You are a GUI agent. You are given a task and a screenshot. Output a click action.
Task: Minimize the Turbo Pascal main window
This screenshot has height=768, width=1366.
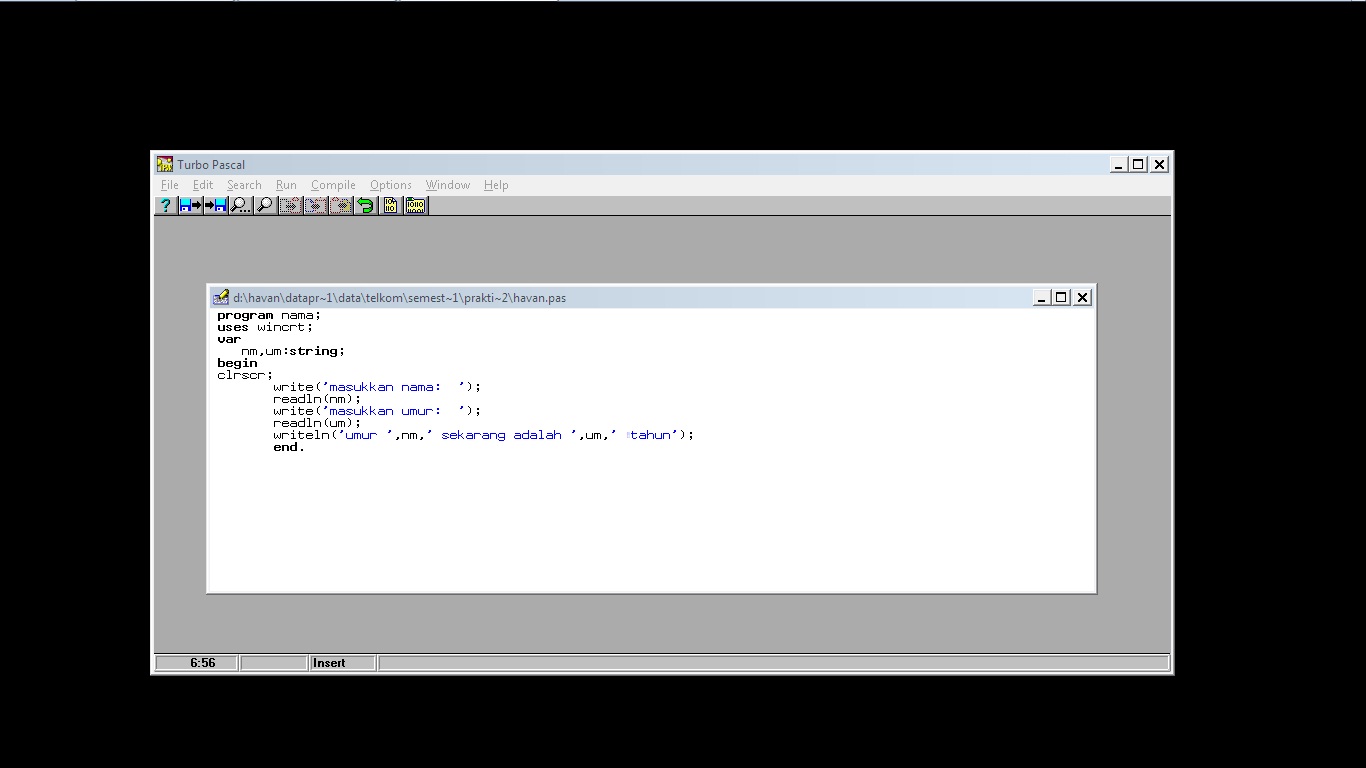coord(1119,164)
